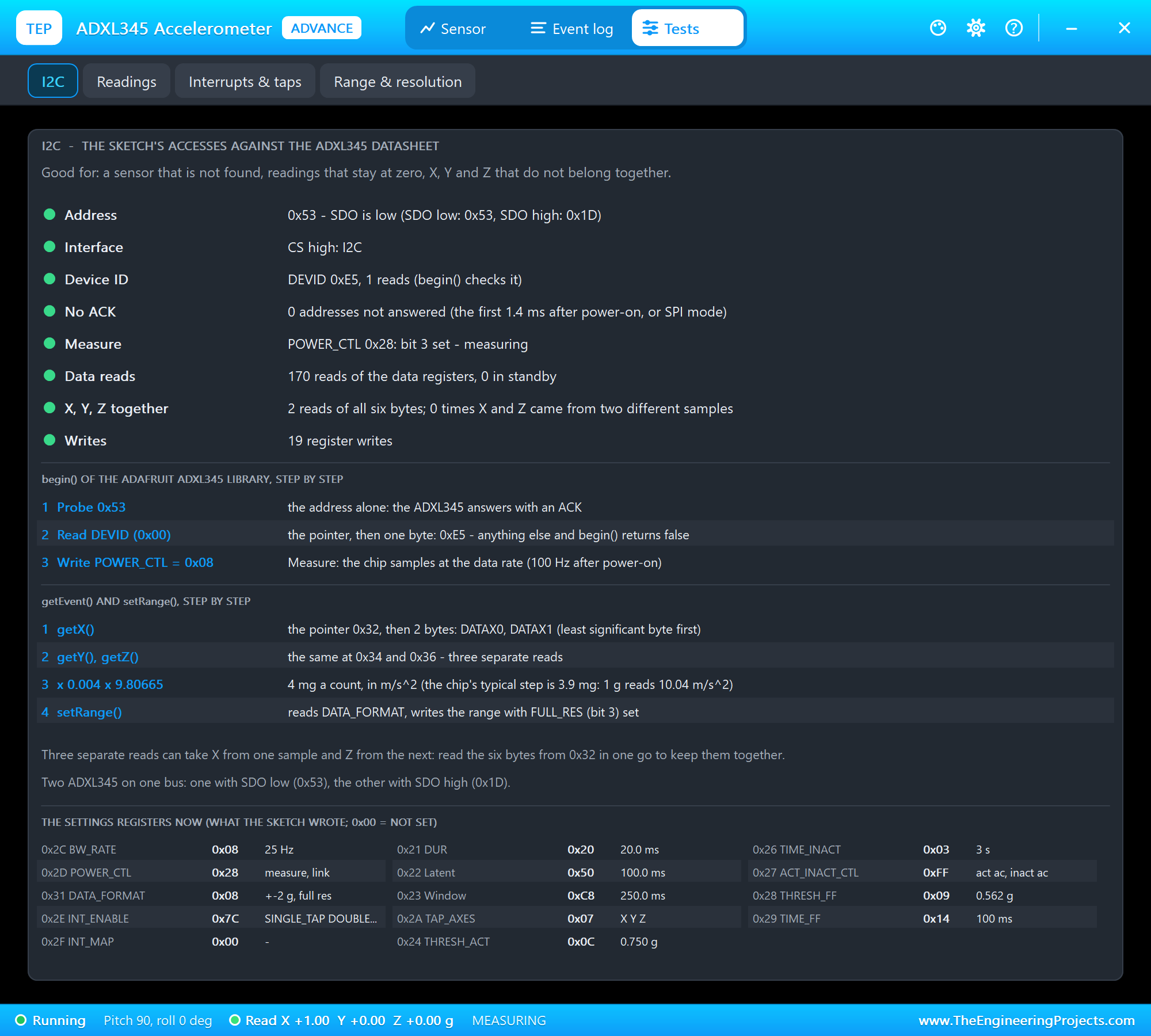
Task: Click the Running status indicator
Action: [51, 1020]
